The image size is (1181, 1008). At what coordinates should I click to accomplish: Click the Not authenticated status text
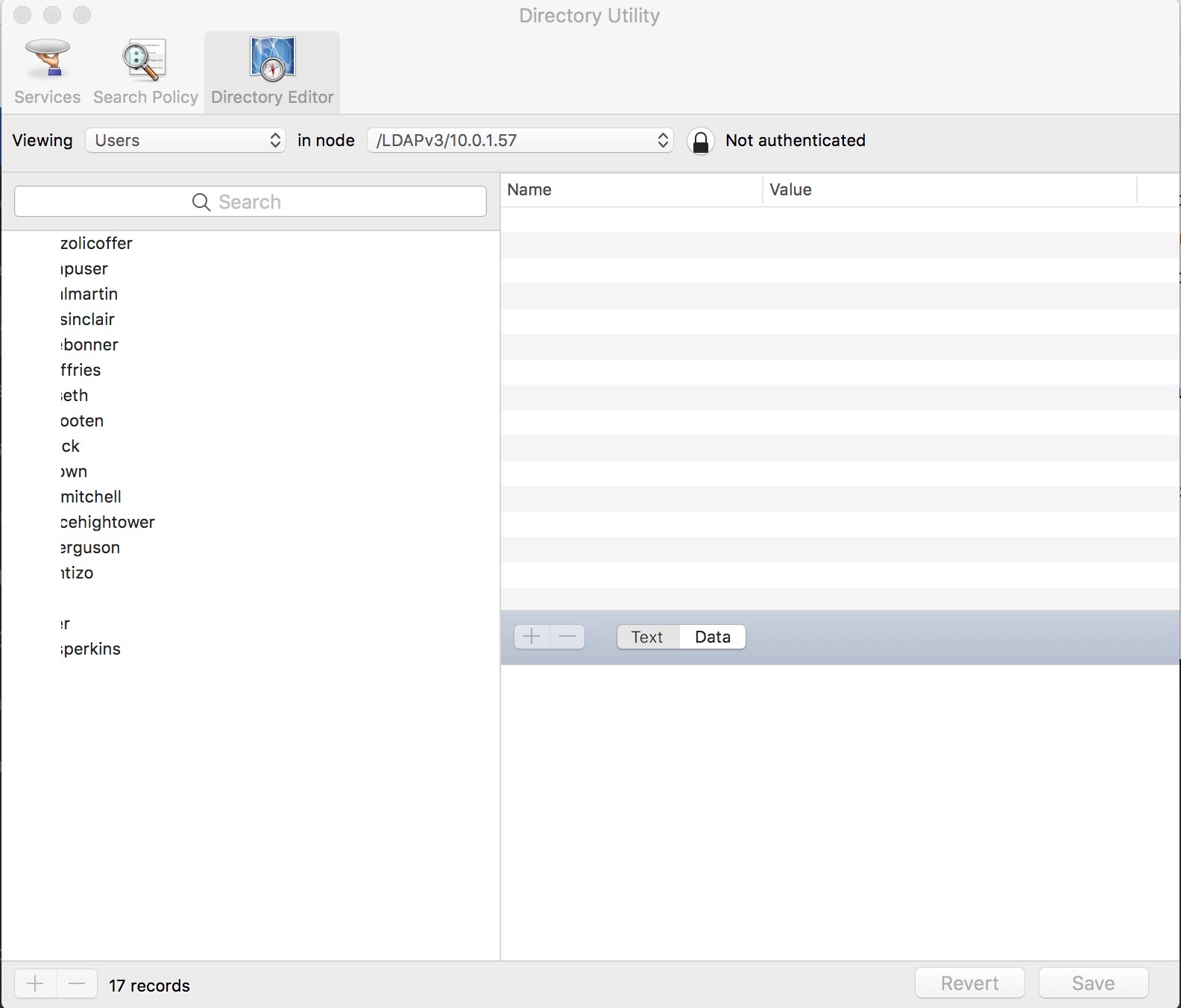coord(795,140)
